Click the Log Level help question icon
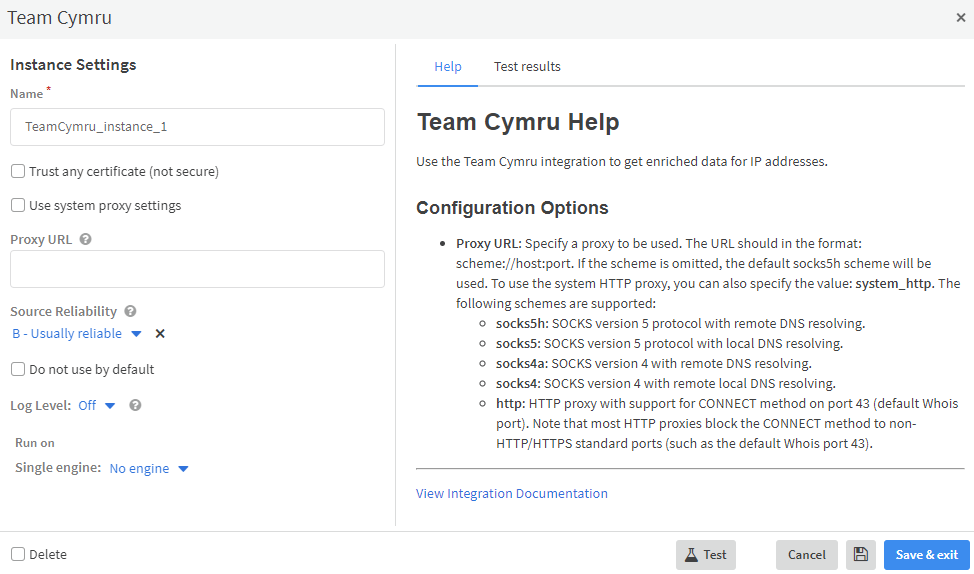Viewport: 974px width, 574px height. (x=135, y=406)
